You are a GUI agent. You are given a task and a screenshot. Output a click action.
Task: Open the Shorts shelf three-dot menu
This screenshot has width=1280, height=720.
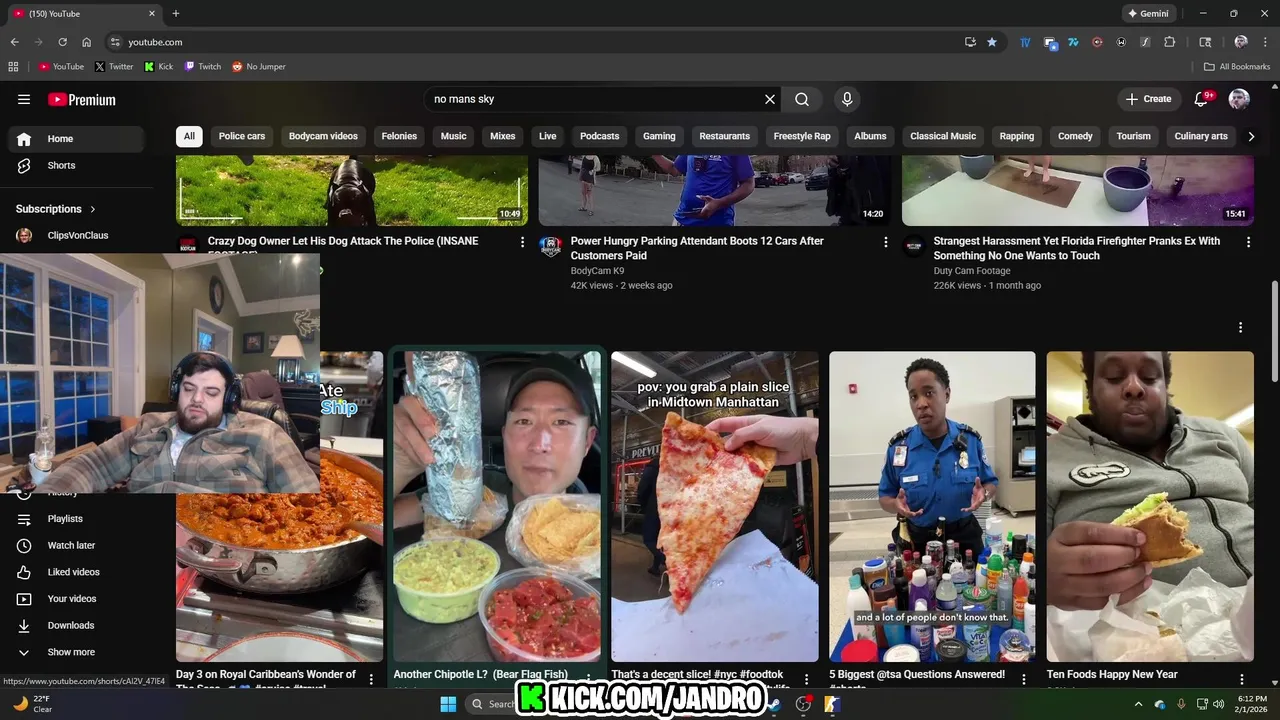click(1241, 328)
